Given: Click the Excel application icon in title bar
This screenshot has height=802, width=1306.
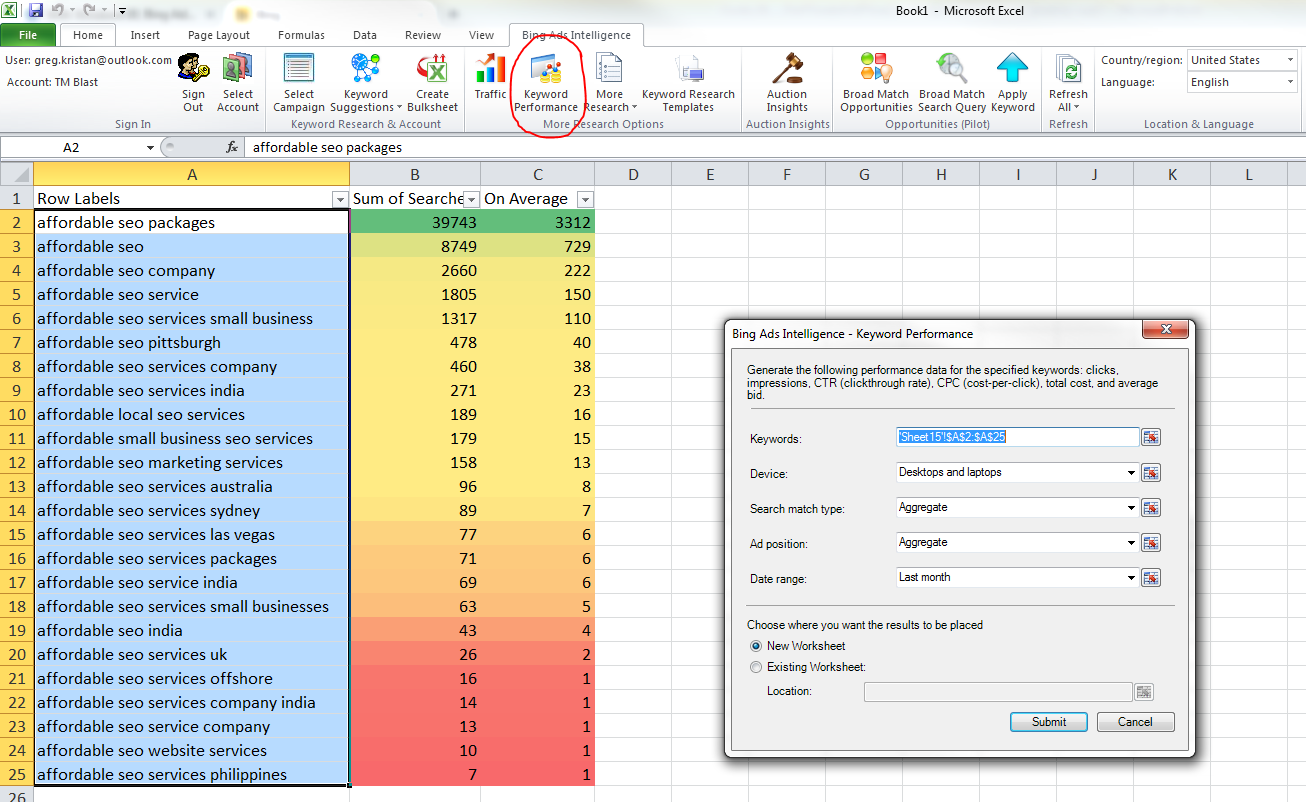Looking at the screenshot, I should (x=11, y=11).
